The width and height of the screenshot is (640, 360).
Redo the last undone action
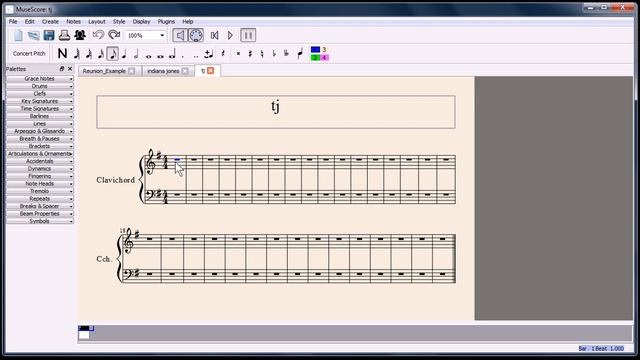click(114, 36)
